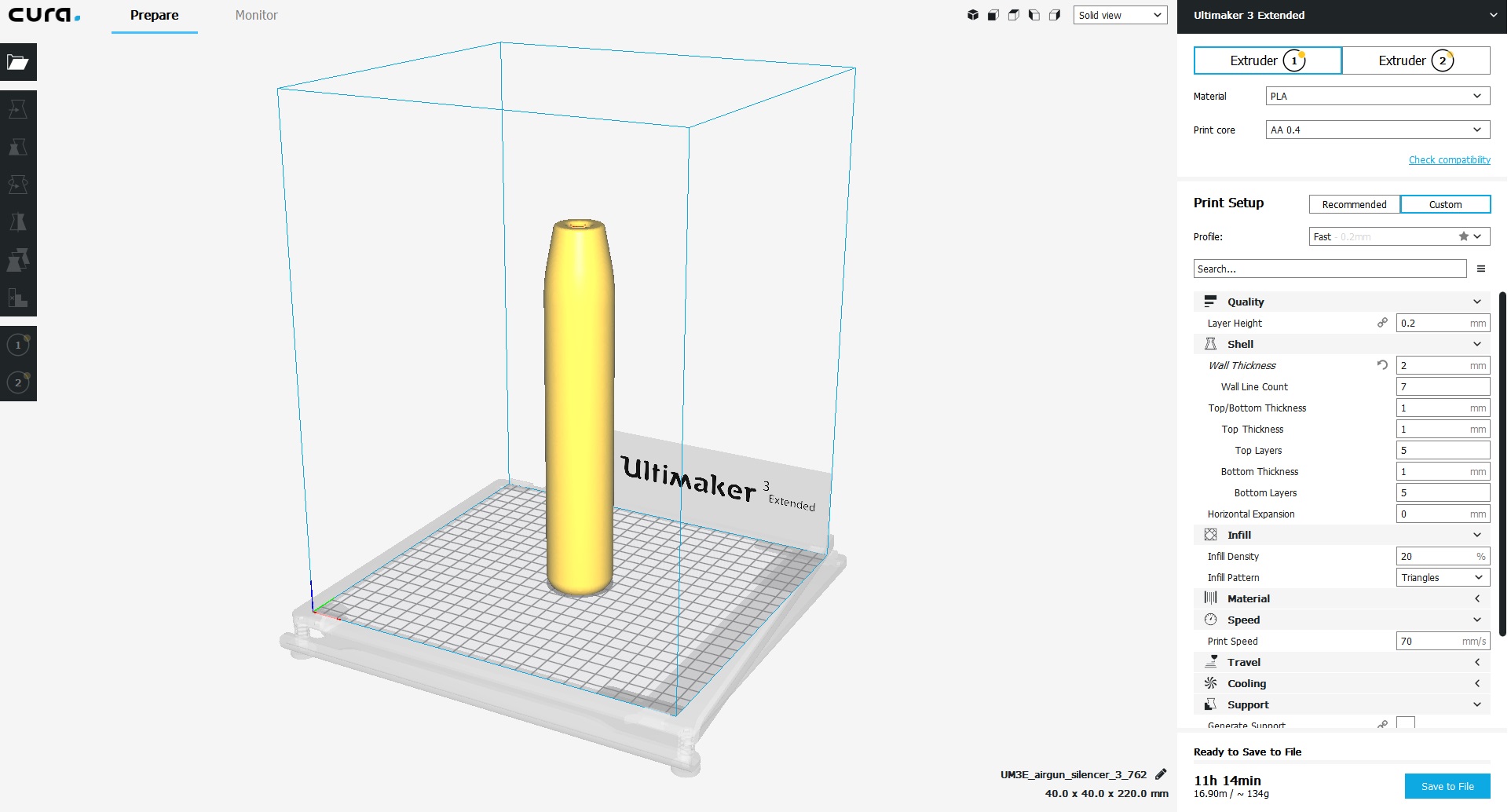1511x812 pixels.
Task: Switch camera to right side view icon
Action: [1055, 15]
